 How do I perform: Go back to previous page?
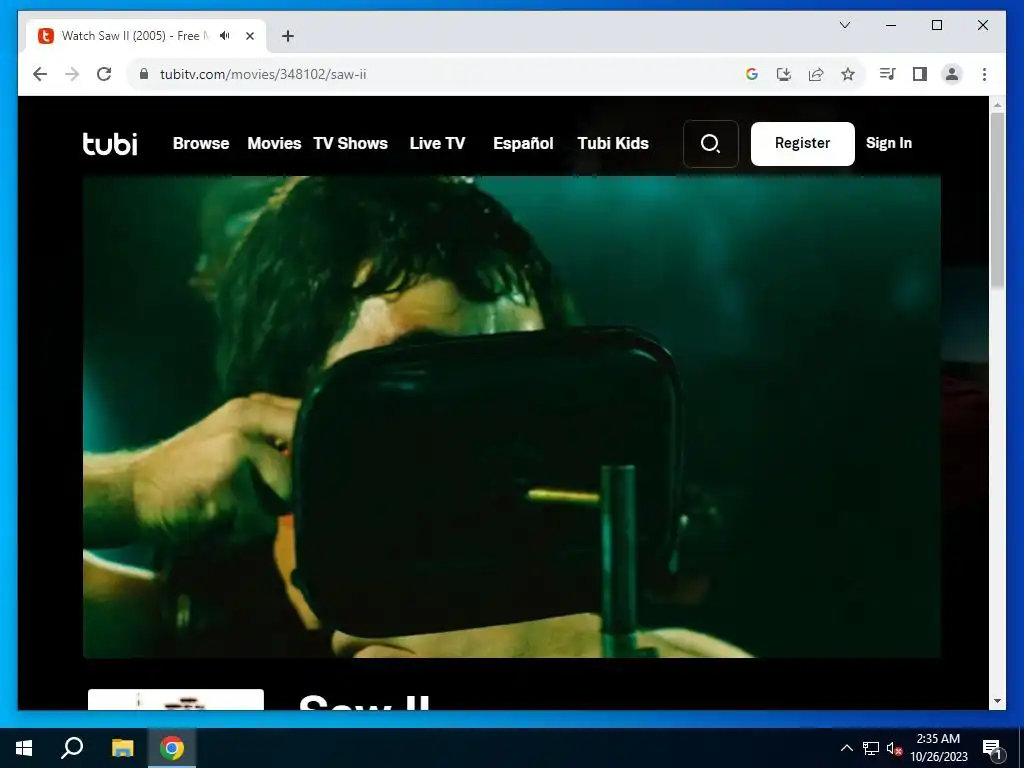40,74
